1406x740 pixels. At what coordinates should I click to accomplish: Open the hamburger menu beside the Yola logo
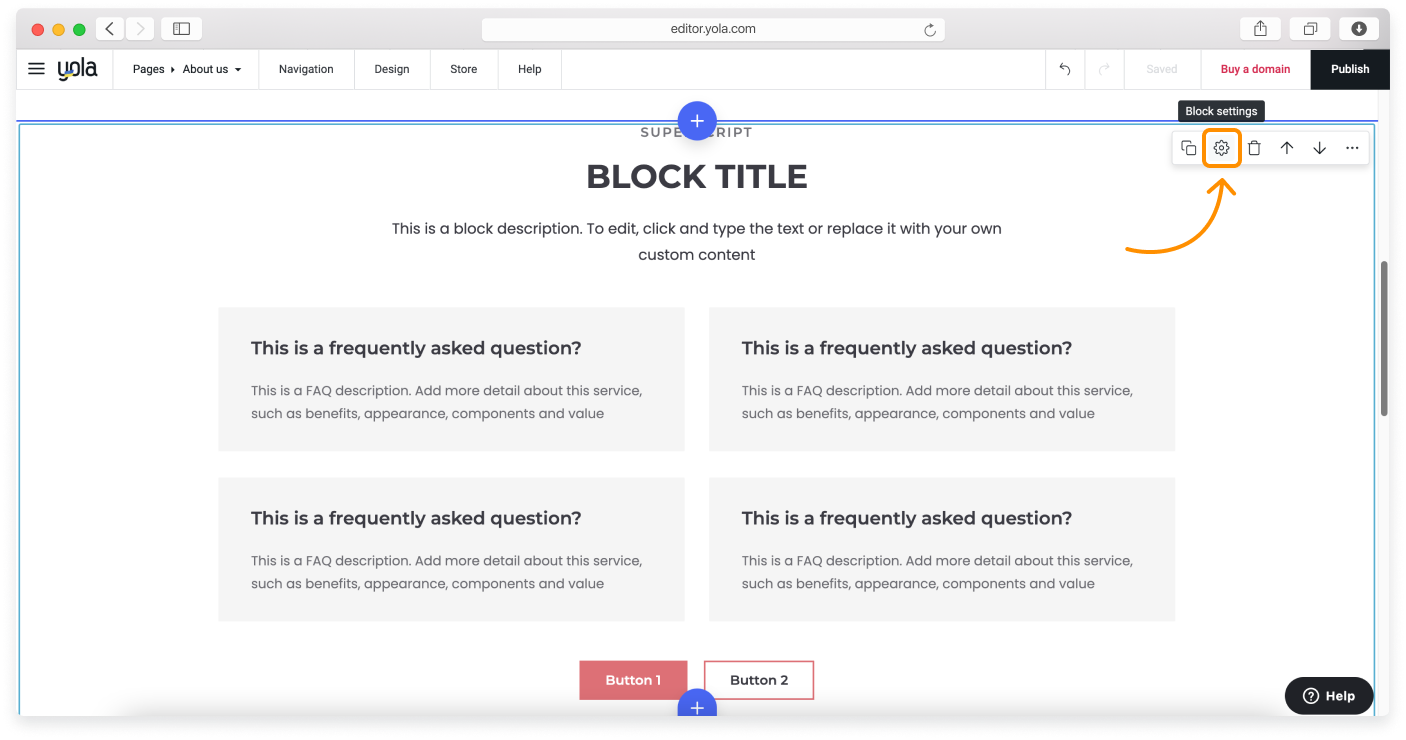(36, 68)
